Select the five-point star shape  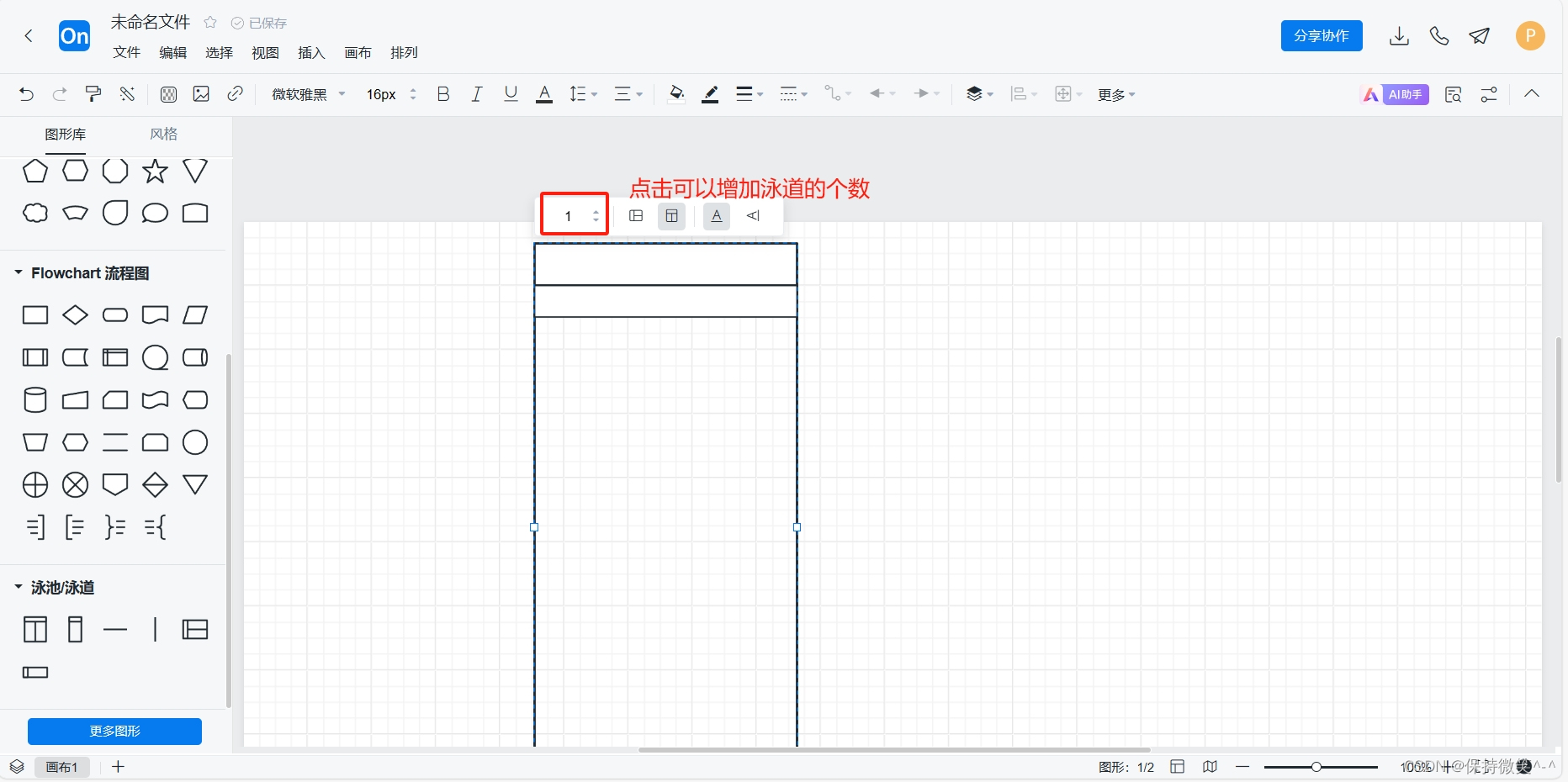[x=155, y=172]
